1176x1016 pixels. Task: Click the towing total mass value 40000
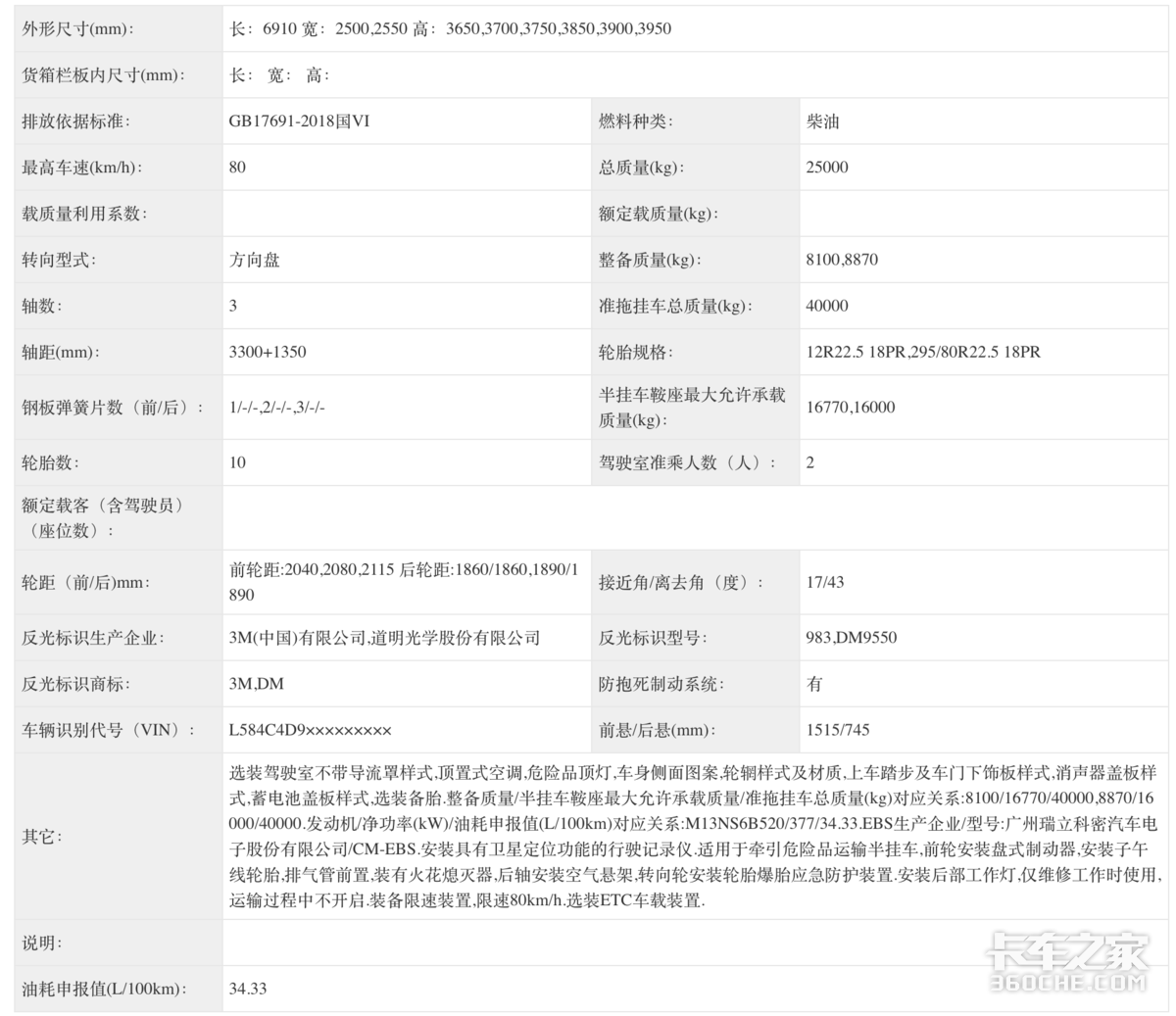(x=827, y=306)
